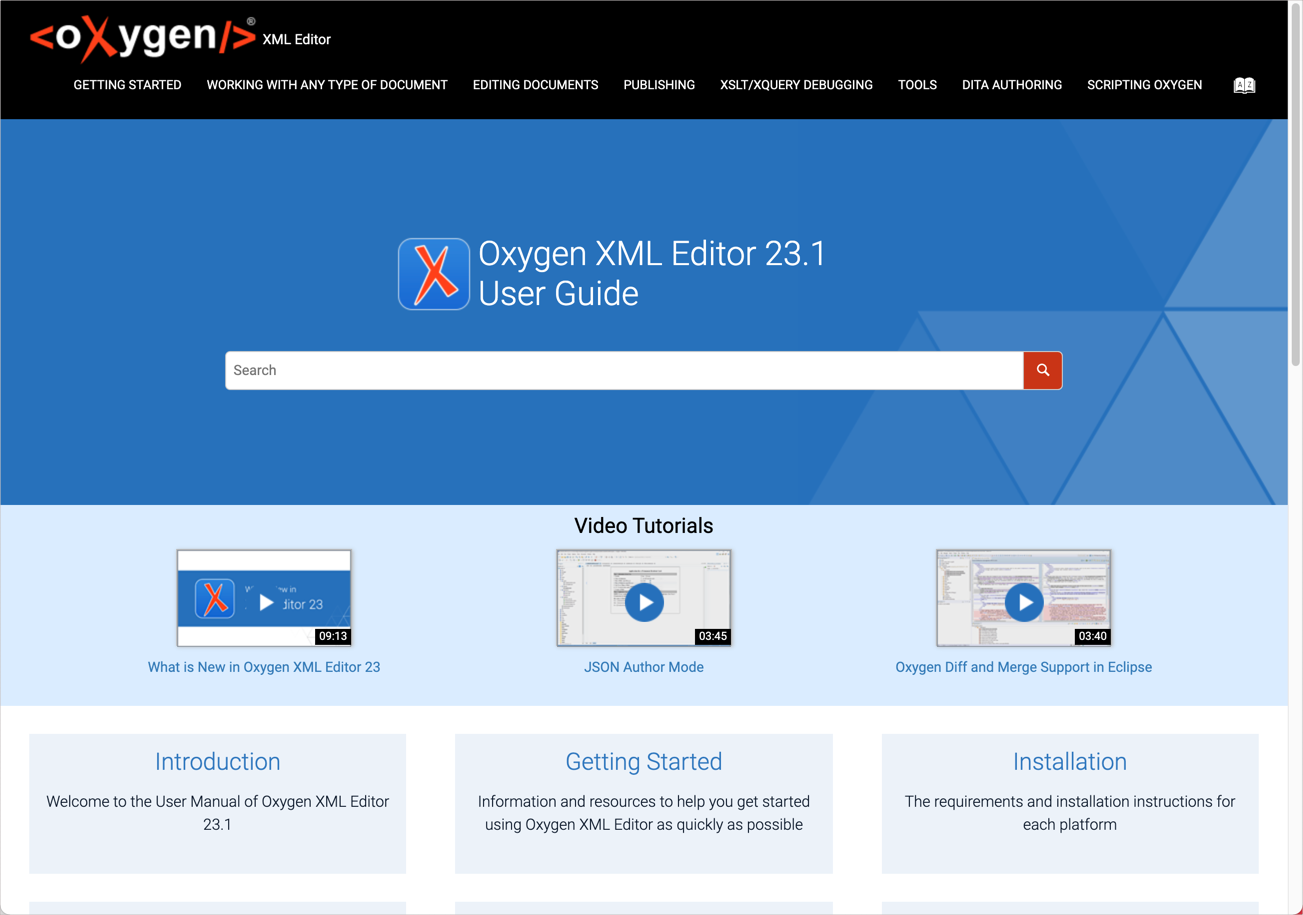The height and width of the screenshot is (915, 1303).
Task: Open the Scripting Oxygen menu
Action: 1144,85
